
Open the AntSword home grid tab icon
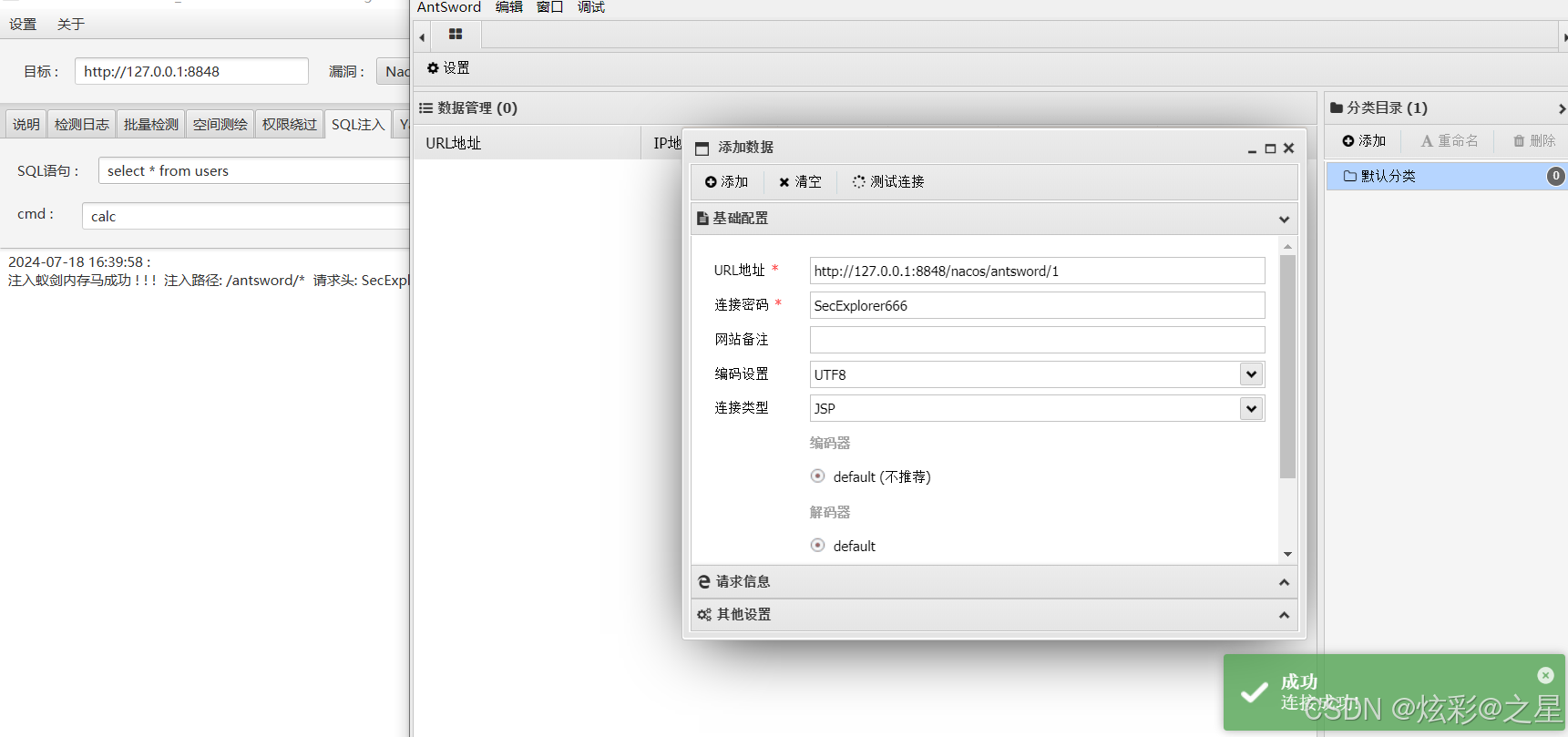point(456,35)
